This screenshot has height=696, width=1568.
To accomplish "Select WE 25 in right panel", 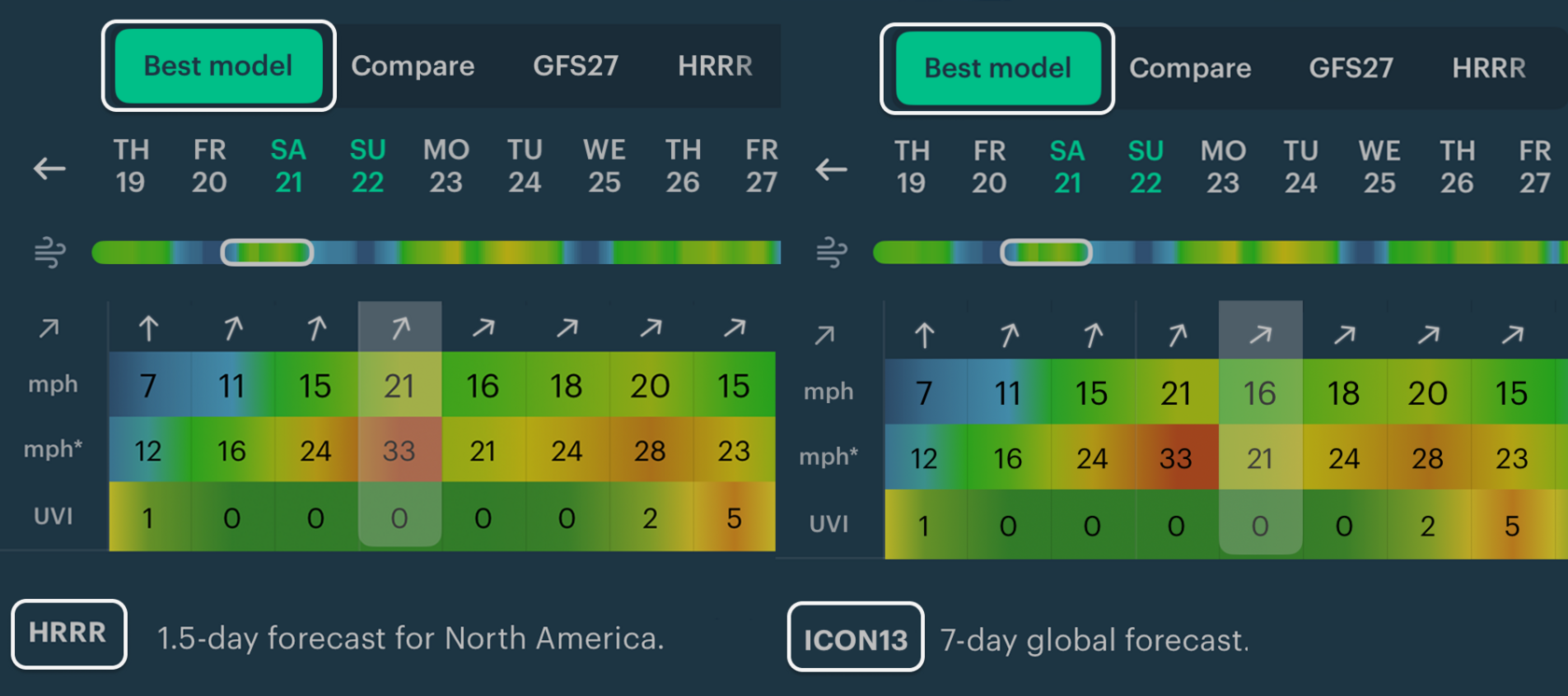I will pyautogui.click(x=1379, y=167).
